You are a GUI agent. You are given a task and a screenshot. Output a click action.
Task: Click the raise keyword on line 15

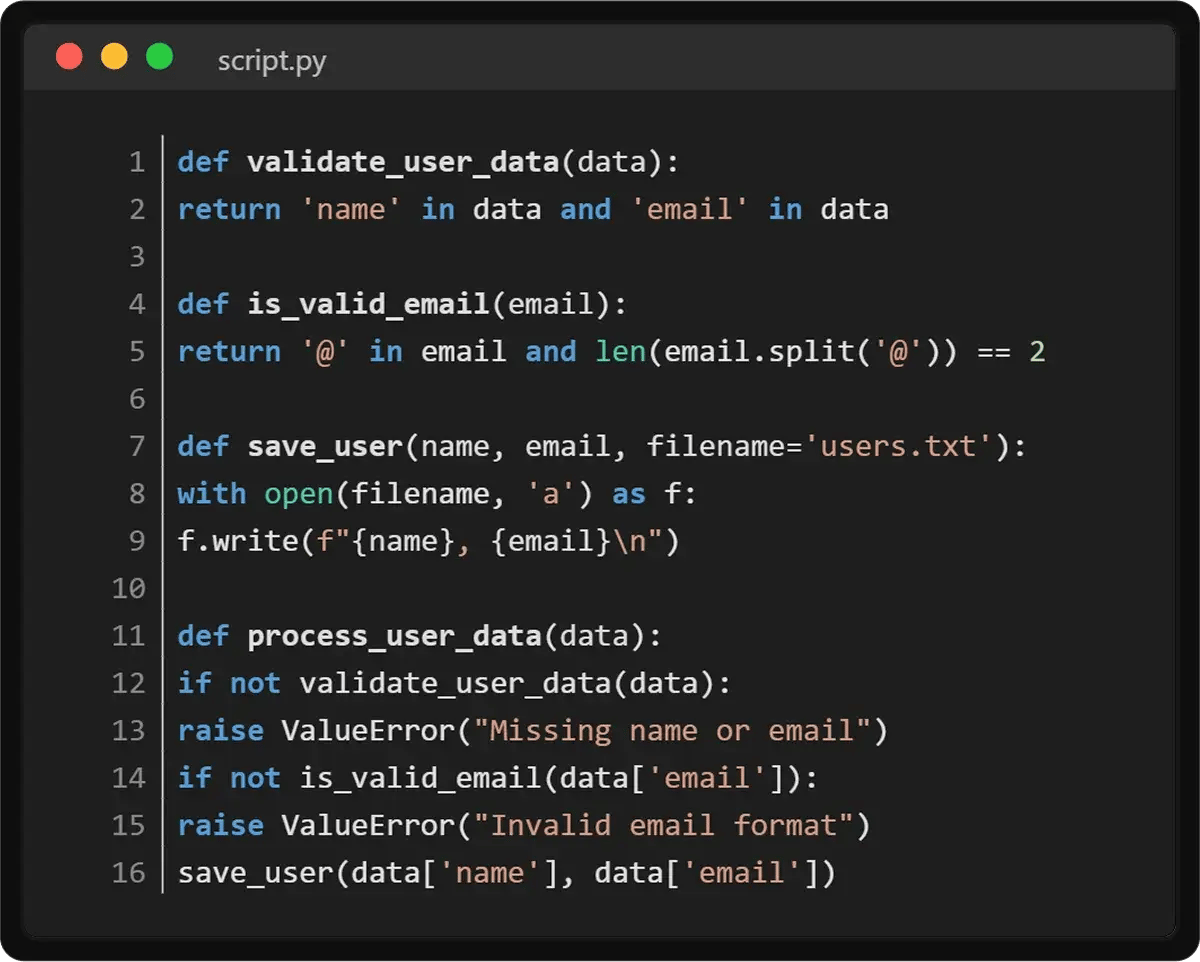pos(221,825)
